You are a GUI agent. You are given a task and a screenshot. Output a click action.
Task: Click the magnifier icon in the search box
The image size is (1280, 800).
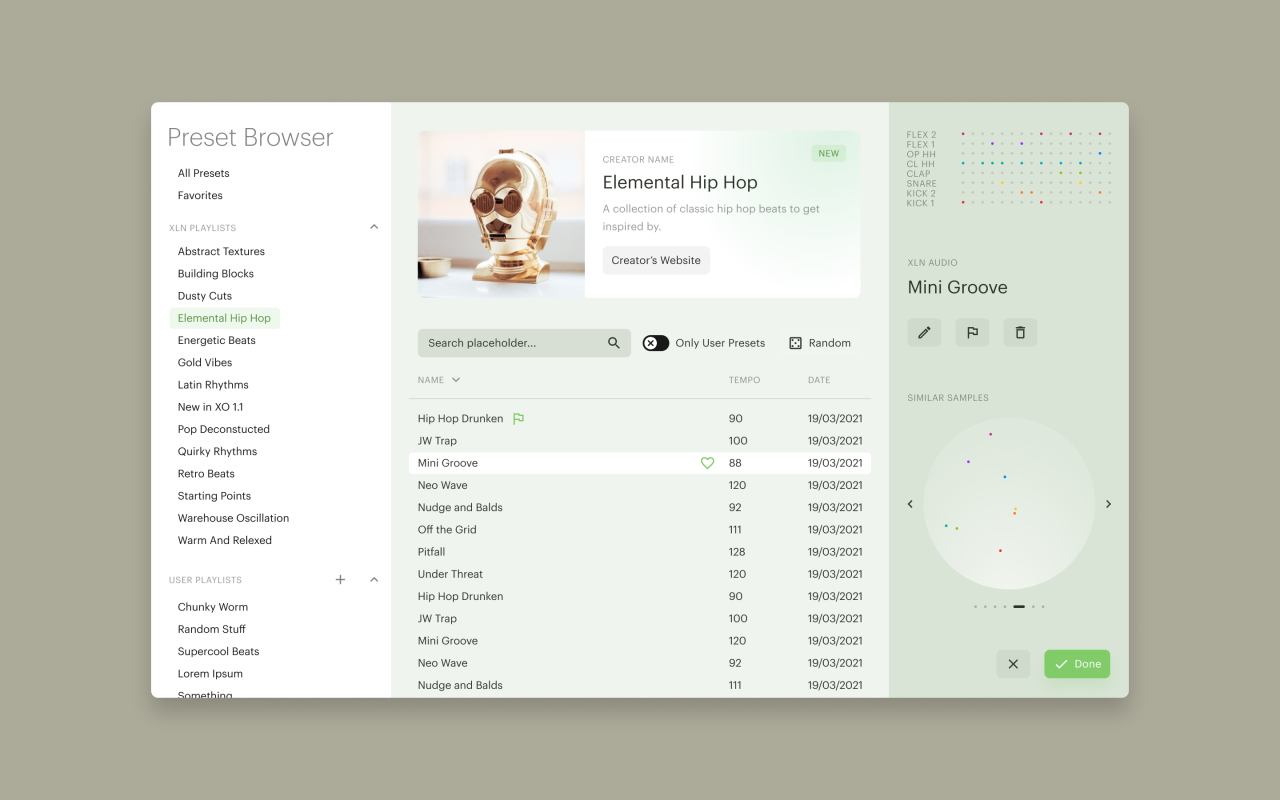(614, 343)
